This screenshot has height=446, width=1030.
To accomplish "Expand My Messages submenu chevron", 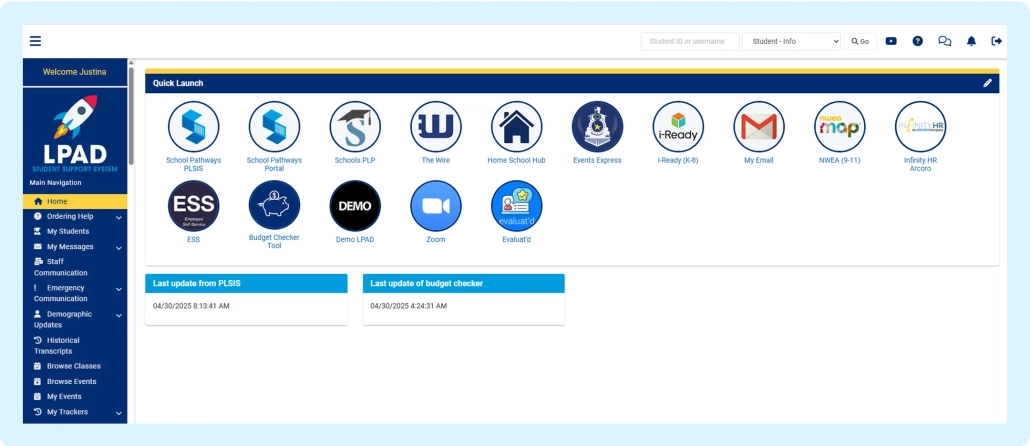I will click(x=119, y=248).
